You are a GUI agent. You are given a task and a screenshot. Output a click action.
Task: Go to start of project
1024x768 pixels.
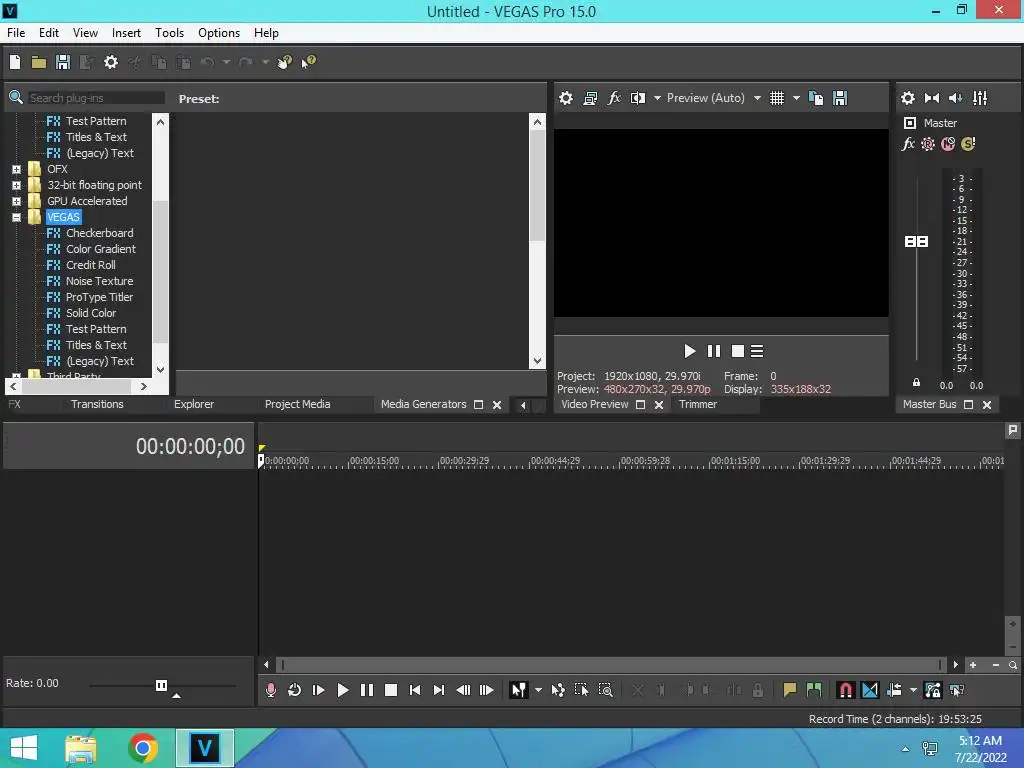click(x=415, y=690)
